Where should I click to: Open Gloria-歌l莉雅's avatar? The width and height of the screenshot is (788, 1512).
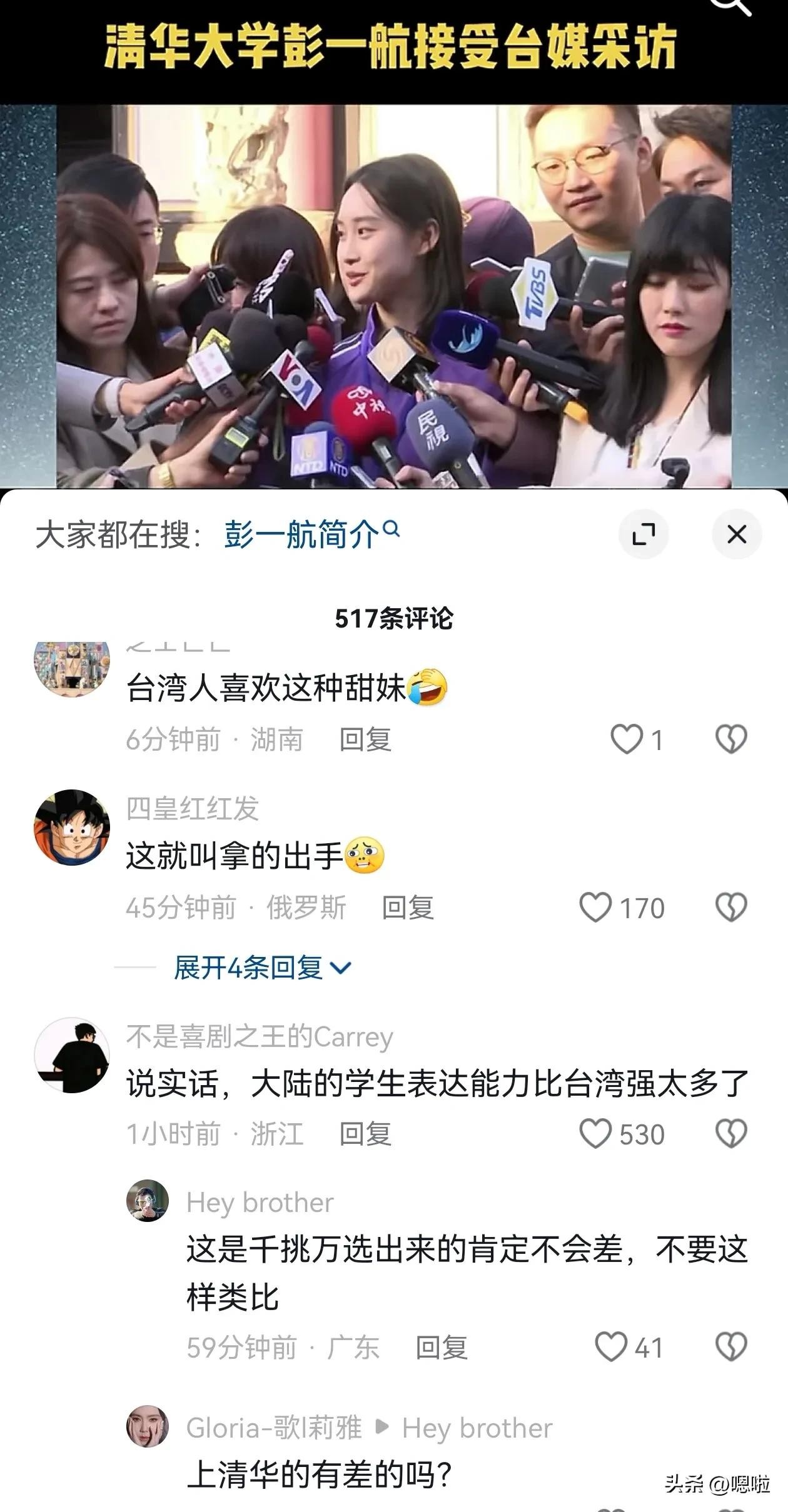pyautogui.click(x=148, y=1427)
